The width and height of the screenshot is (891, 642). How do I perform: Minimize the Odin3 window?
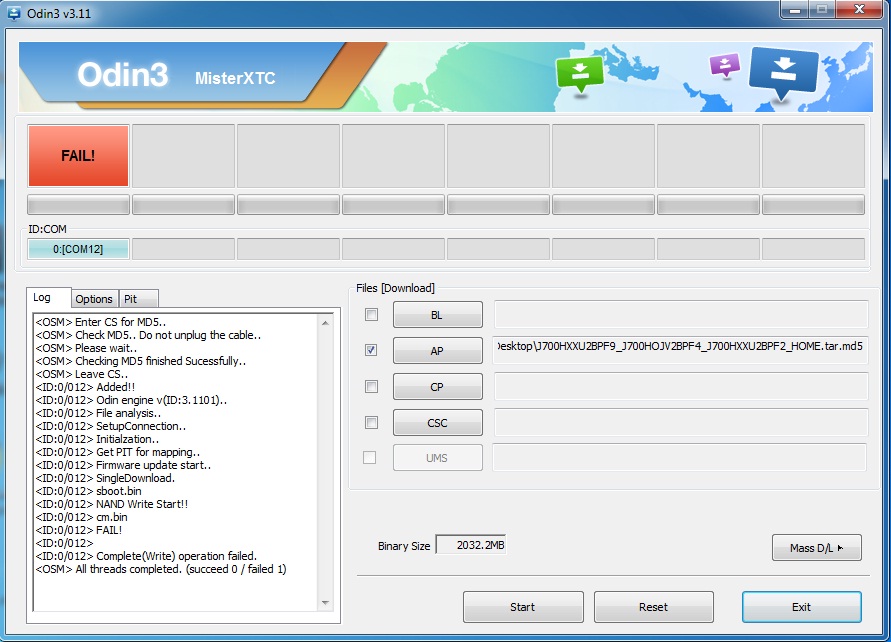click(794, 10)
